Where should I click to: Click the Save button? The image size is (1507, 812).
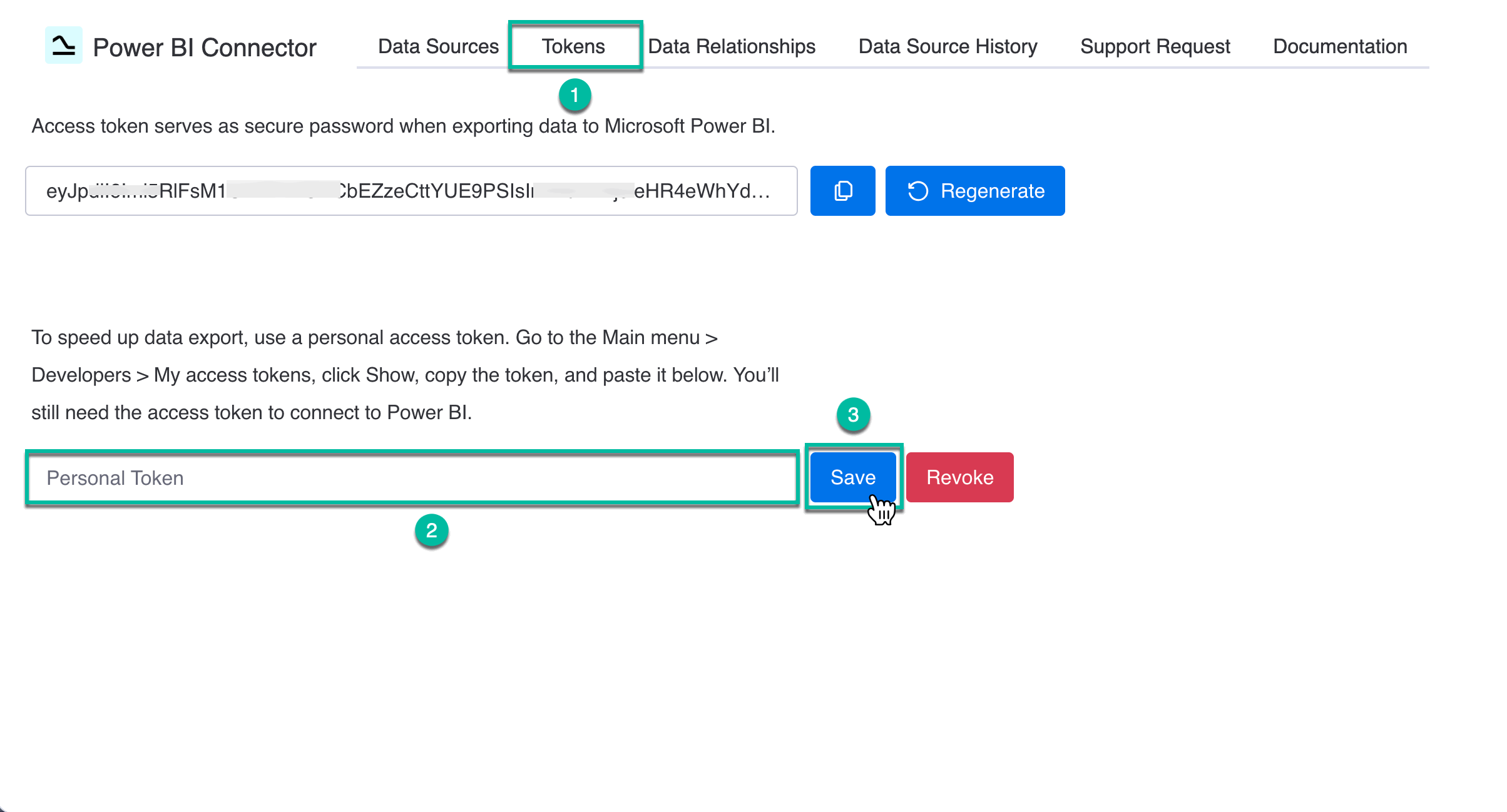(852, 477)
